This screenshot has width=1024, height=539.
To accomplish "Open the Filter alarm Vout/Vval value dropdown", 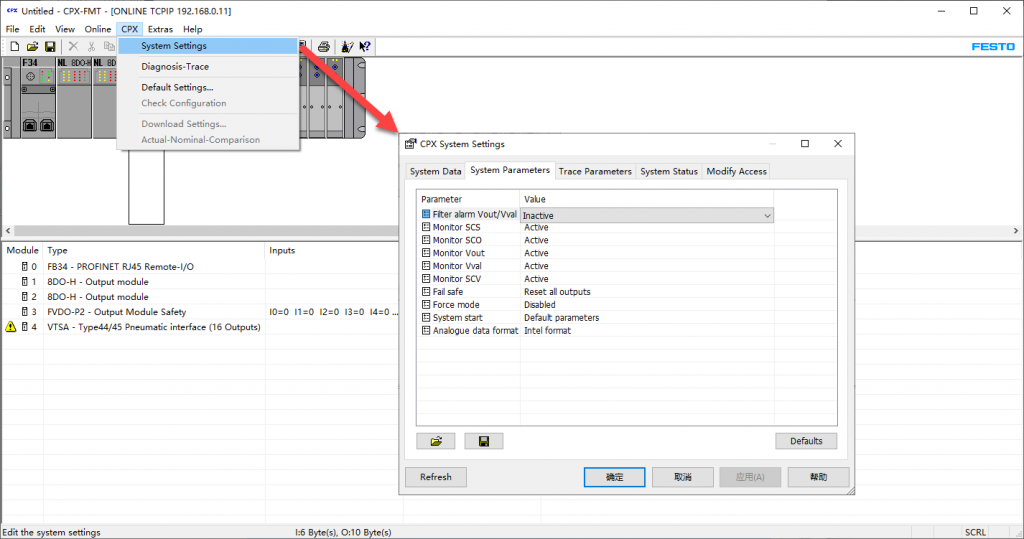I will point(767,216).
